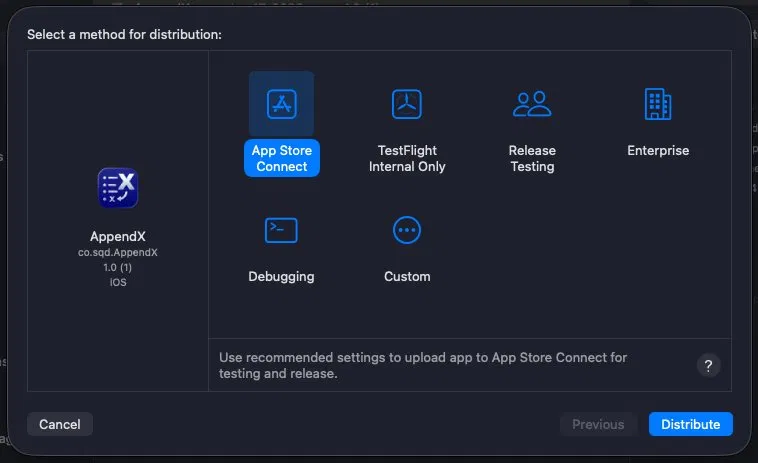The height and width of the screenshot is (463, 758).
Task: Choose the Debugging terminal icon
Action: pos(281,230)
